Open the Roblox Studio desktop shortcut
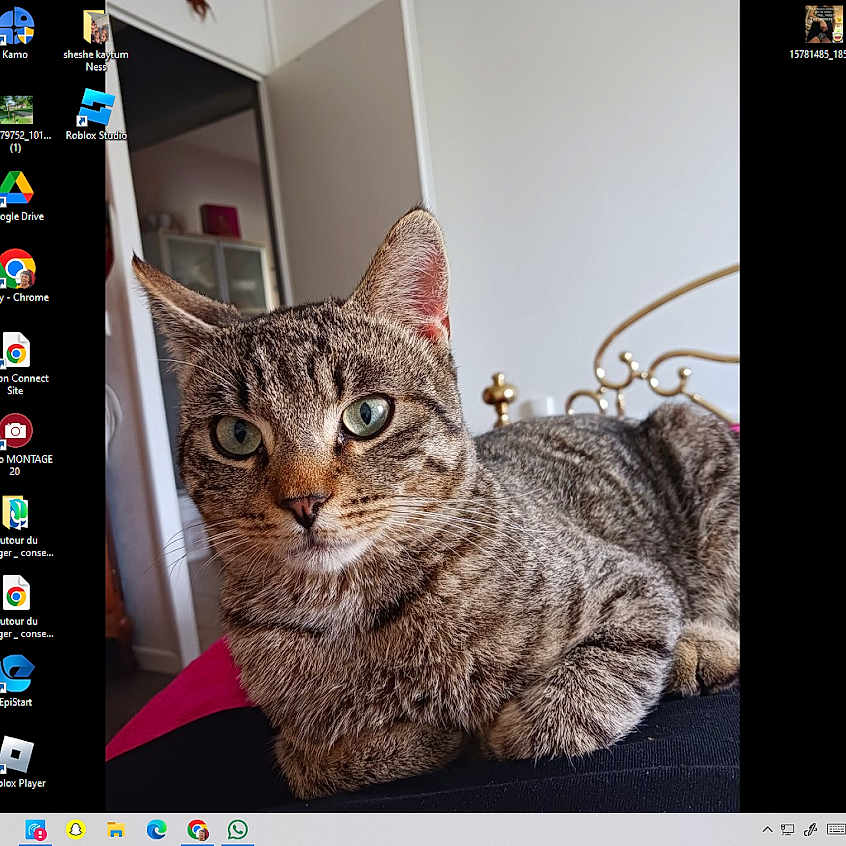This screenshot has height=846, width=846. 96,109
